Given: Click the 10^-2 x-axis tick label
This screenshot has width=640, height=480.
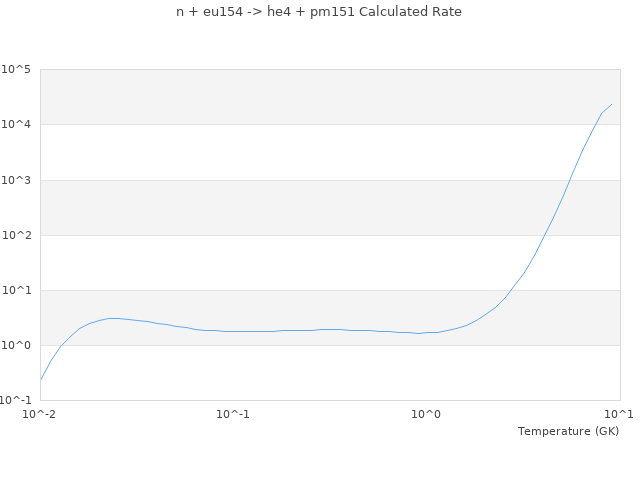Looking at the screenshot, I should [x=40, y=414].
